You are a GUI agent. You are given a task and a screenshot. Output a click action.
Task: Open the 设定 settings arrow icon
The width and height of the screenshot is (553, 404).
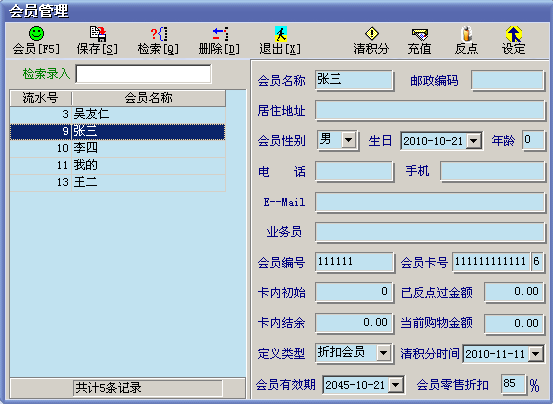pos(514,34)
